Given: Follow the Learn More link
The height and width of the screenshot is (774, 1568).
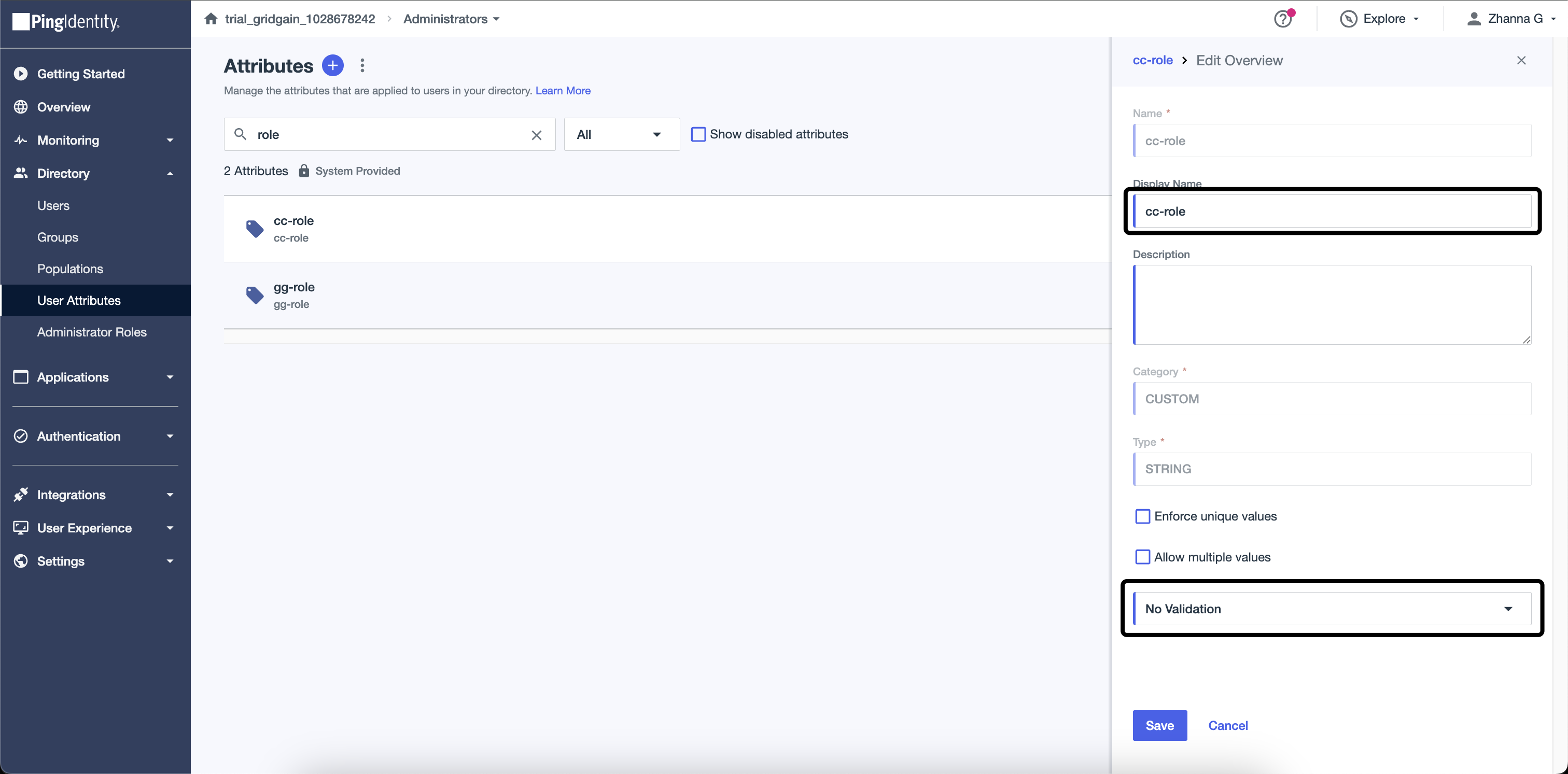Looking at the screenshot, I should coord(563,90).
